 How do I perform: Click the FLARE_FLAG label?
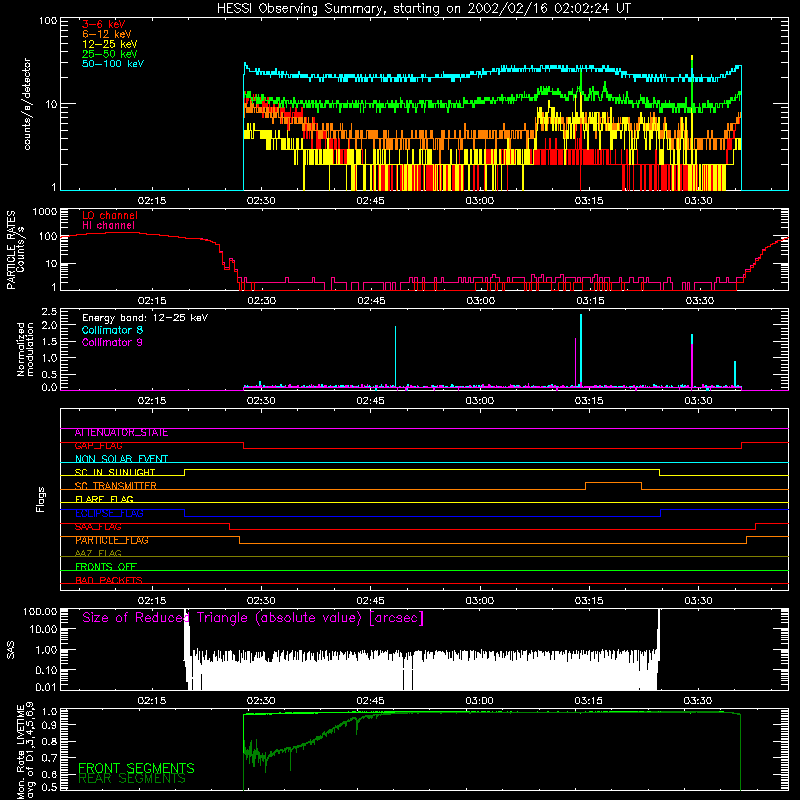tap(104, 499)
